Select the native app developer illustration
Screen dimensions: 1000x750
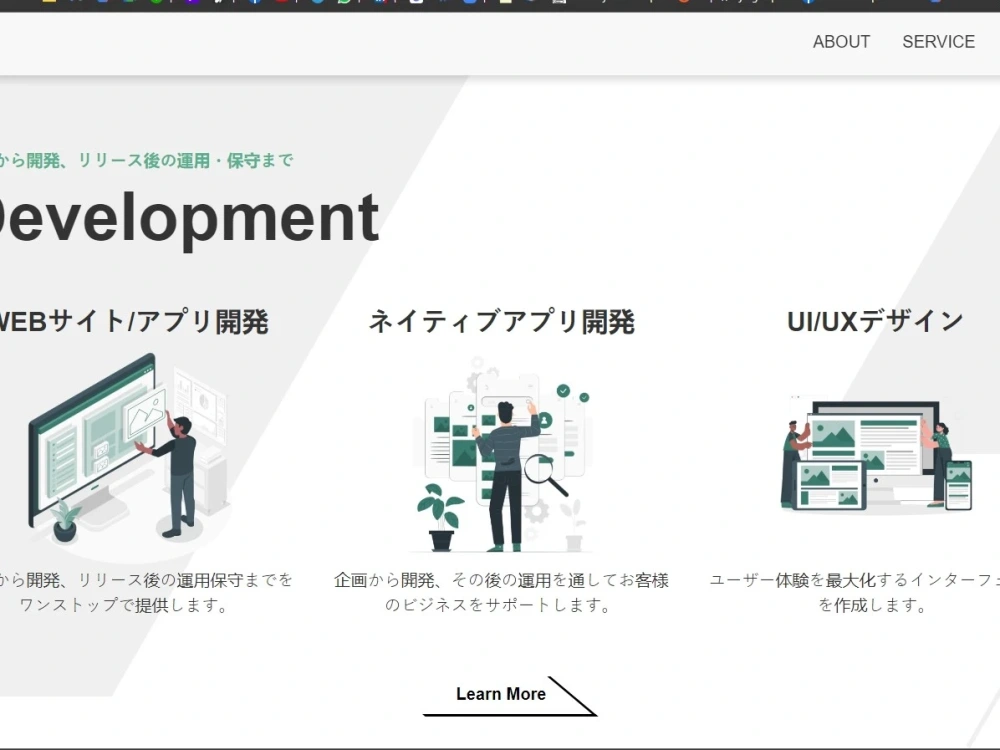501,455
